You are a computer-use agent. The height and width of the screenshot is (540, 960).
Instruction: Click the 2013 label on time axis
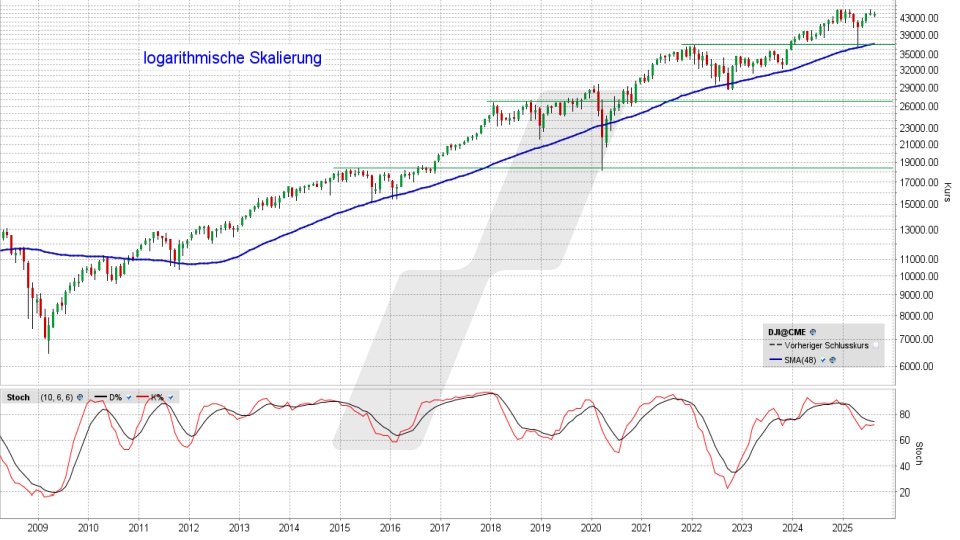click(x=239, y=528)
